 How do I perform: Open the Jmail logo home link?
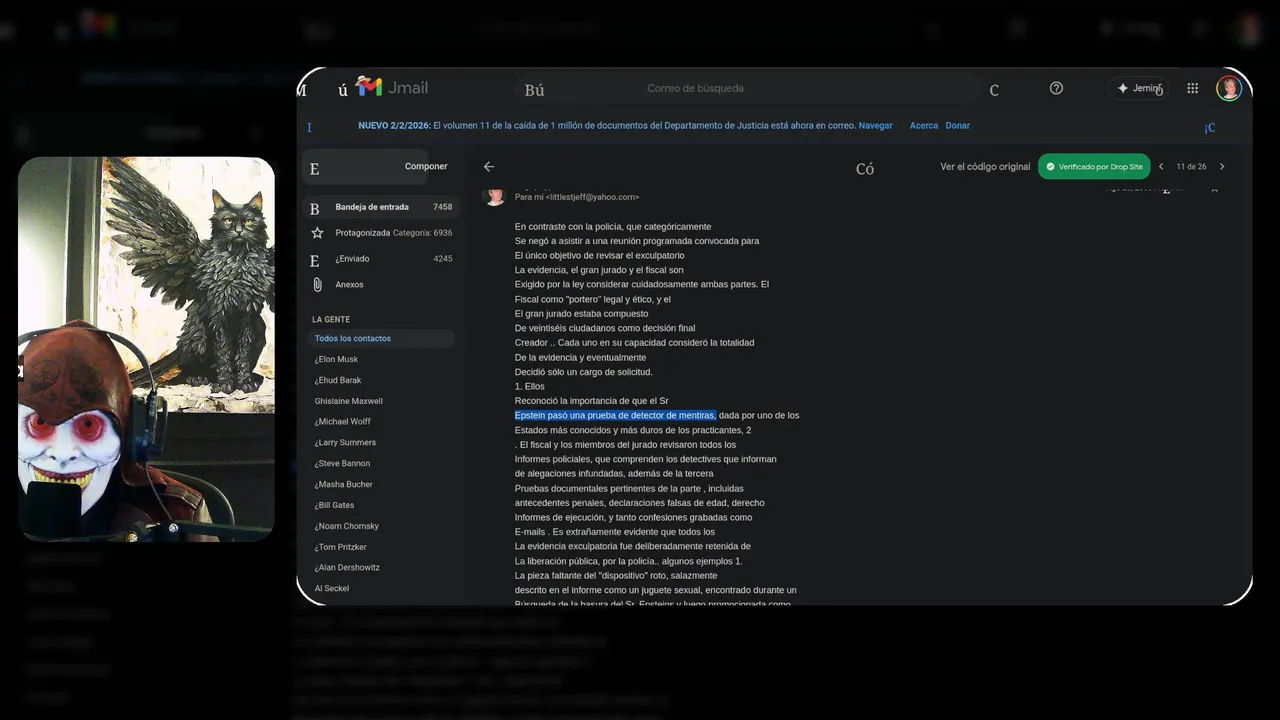click(x=392, y=87)
